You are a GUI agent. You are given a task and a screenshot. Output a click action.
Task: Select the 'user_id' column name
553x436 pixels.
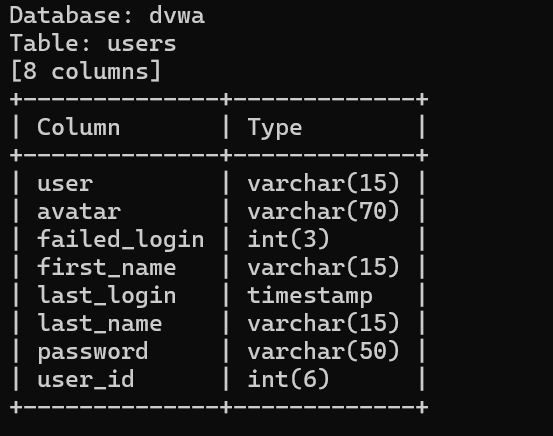click(x=86, y=380)
